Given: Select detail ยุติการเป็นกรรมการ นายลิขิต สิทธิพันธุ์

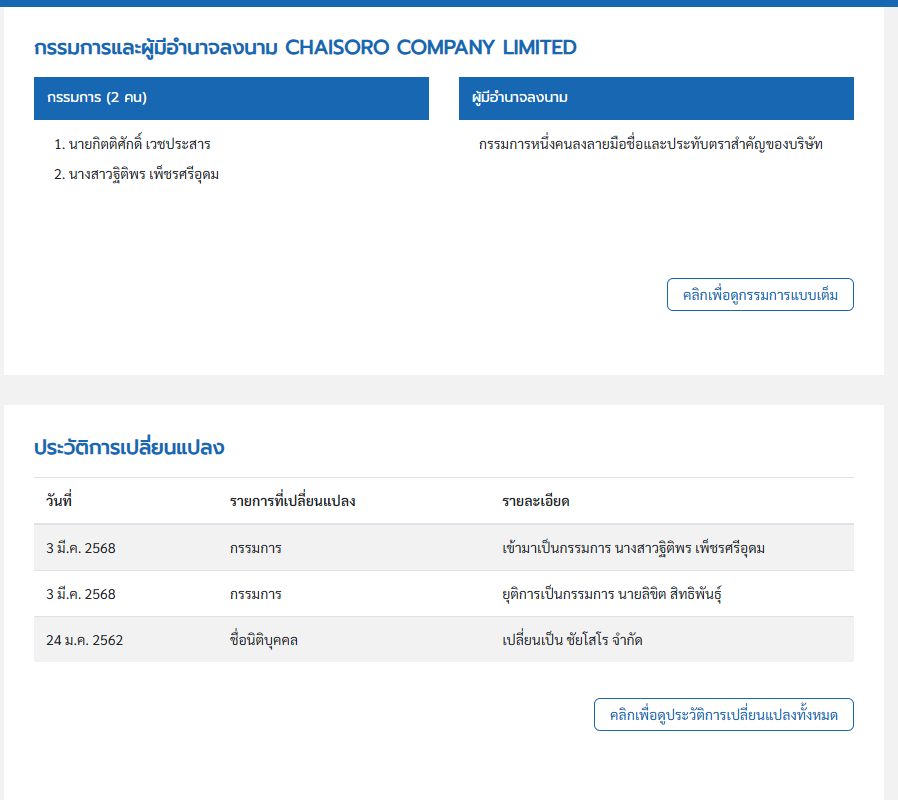Looking at the screenshot, I should click(612, 594).
